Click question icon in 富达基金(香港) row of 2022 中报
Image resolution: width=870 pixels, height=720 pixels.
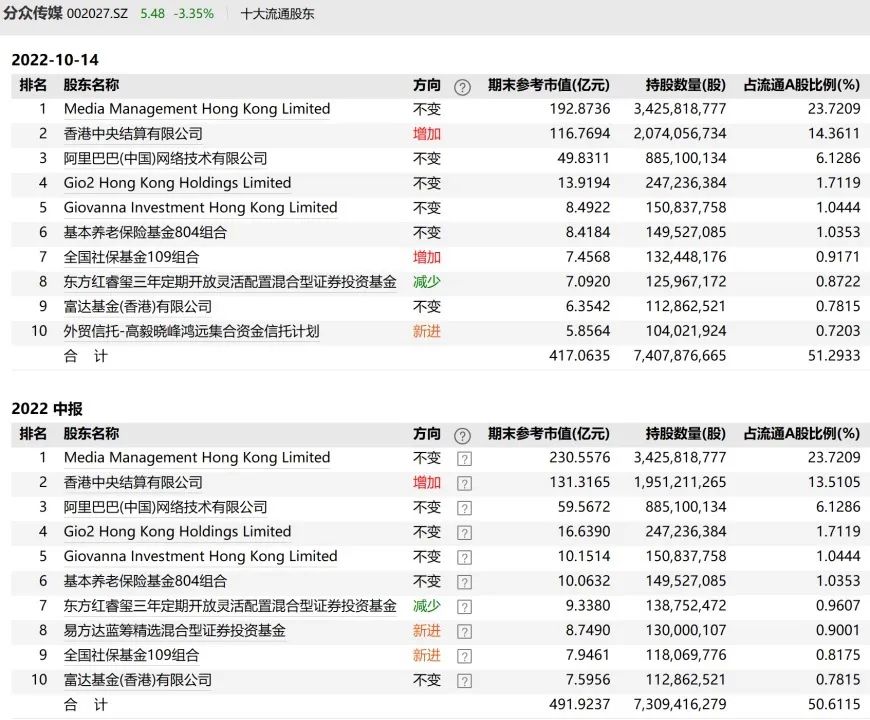point(464,681)
